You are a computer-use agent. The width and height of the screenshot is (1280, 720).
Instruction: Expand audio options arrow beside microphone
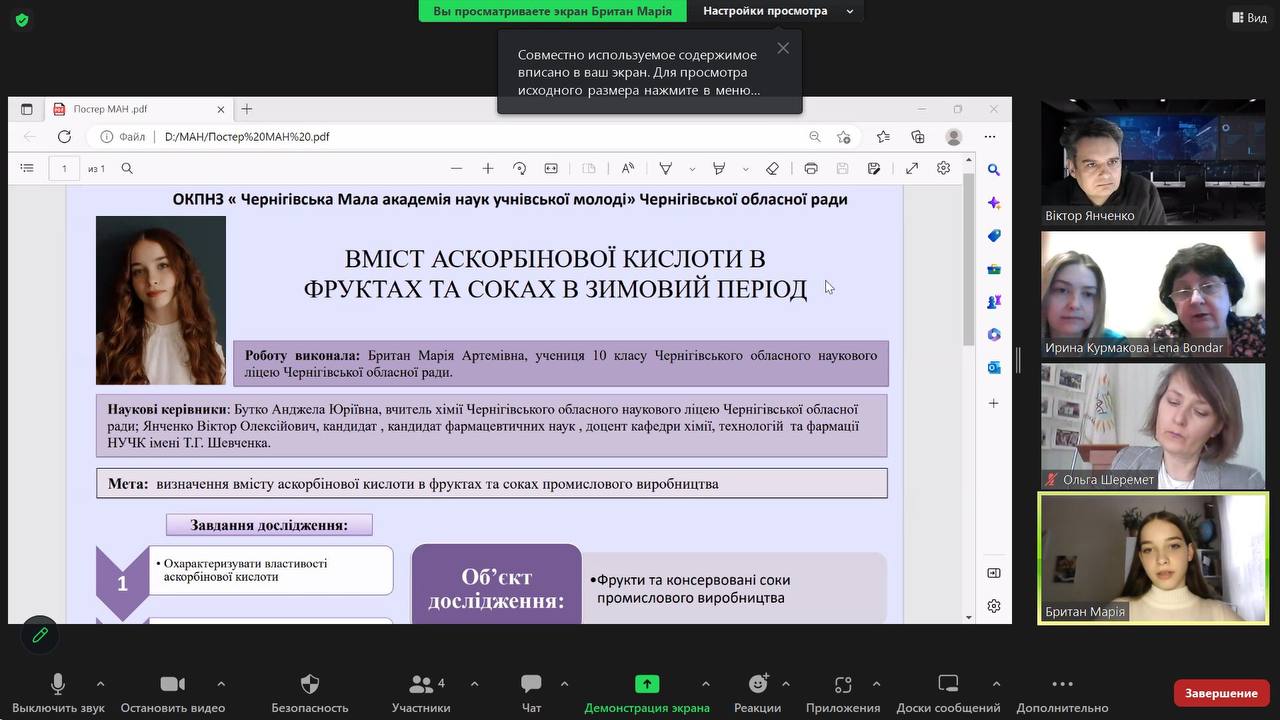pos(100,684)
